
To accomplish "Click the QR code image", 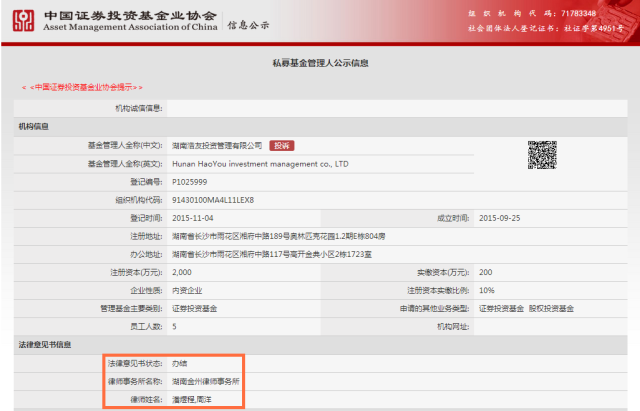I will 542,154.
